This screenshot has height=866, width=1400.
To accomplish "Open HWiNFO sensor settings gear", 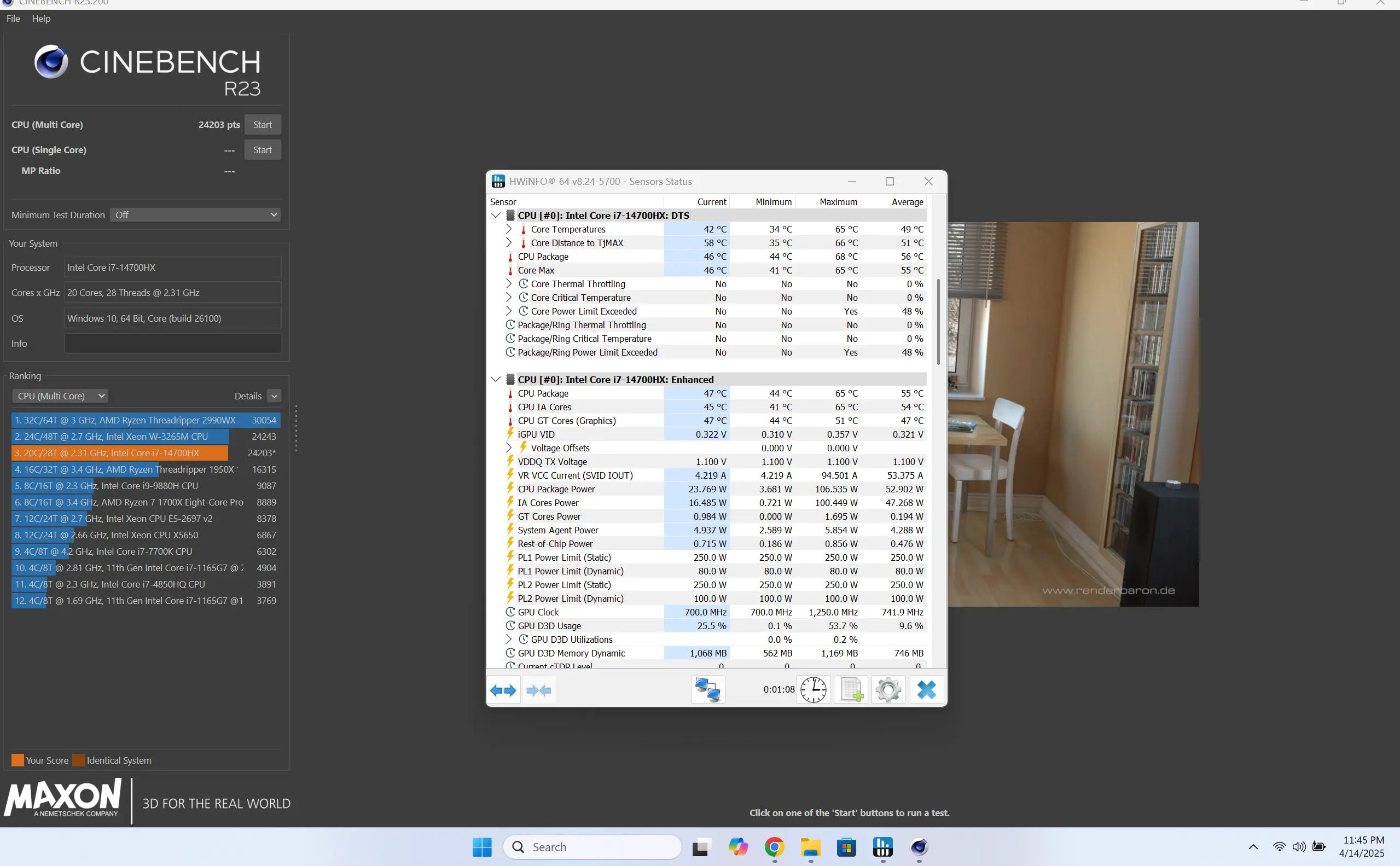I will (888, 690).
